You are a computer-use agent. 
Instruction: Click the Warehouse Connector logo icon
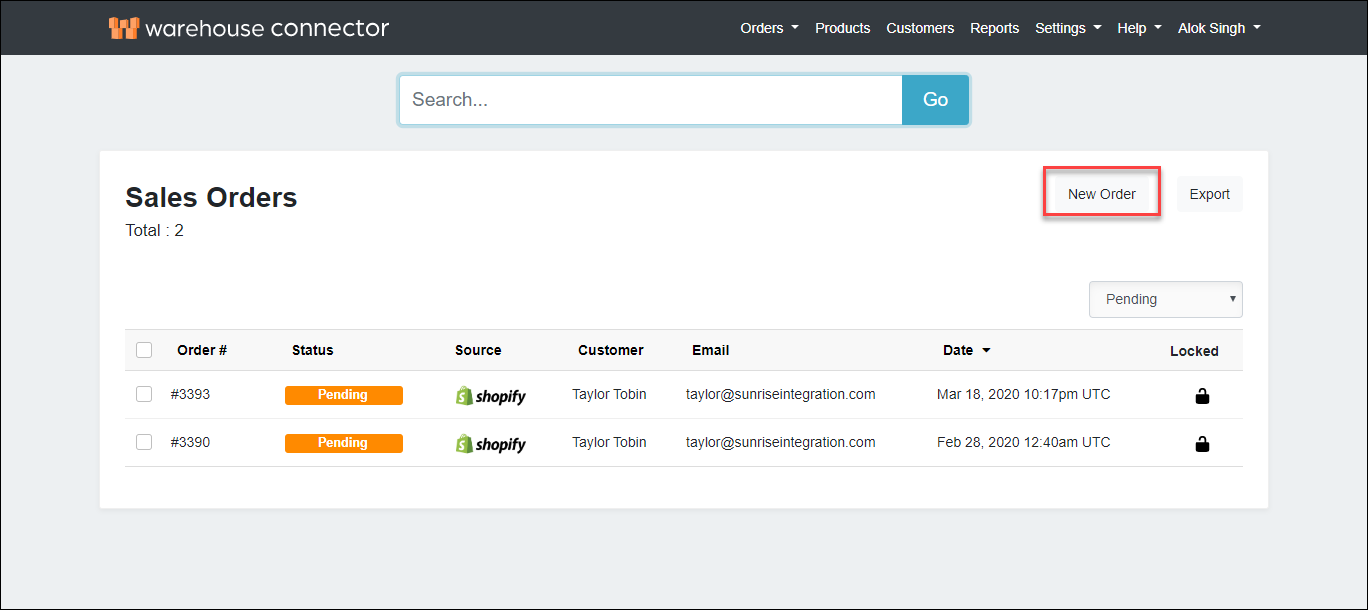click(x=124, y=28)
